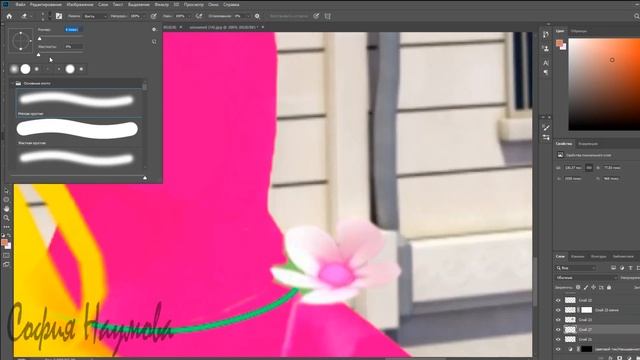Filter layers by adjustment layers icon
640x360 pixels.
pos(622,268)
